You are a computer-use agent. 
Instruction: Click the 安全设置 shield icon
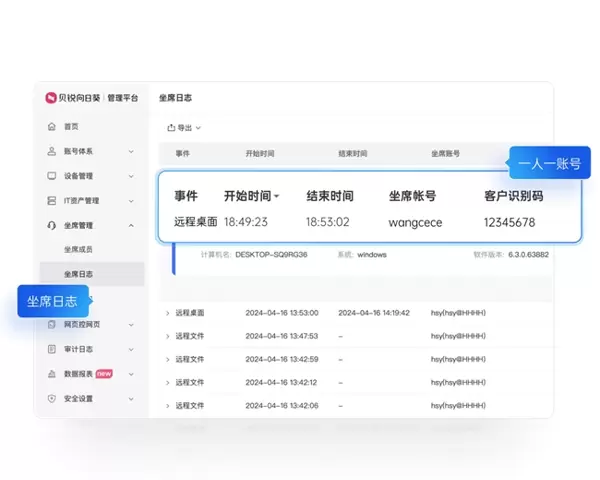point(51,398)
